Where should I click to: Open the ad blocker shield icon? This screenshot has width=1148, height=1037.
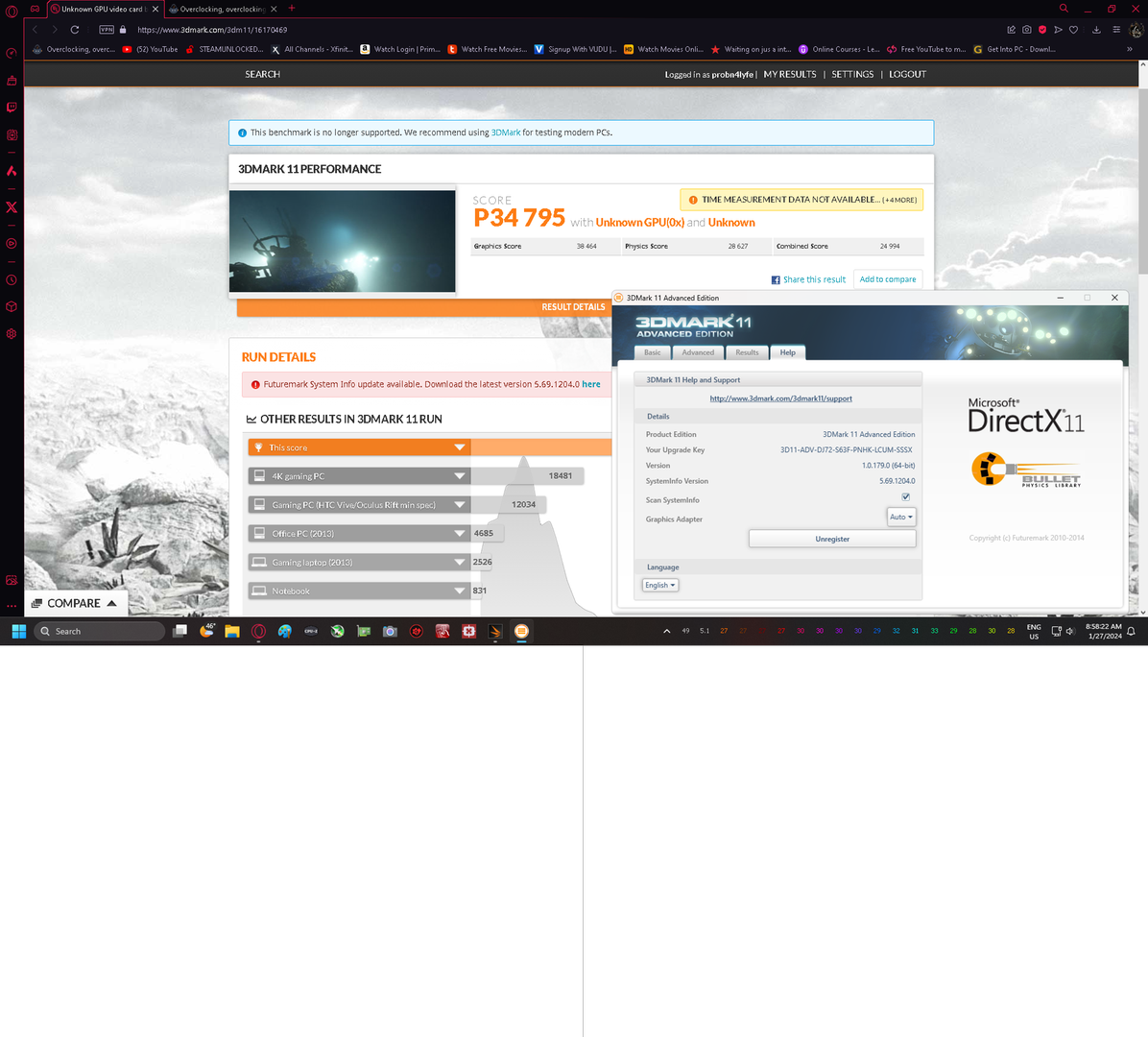pyautogui.click(x=1042, y=30)
